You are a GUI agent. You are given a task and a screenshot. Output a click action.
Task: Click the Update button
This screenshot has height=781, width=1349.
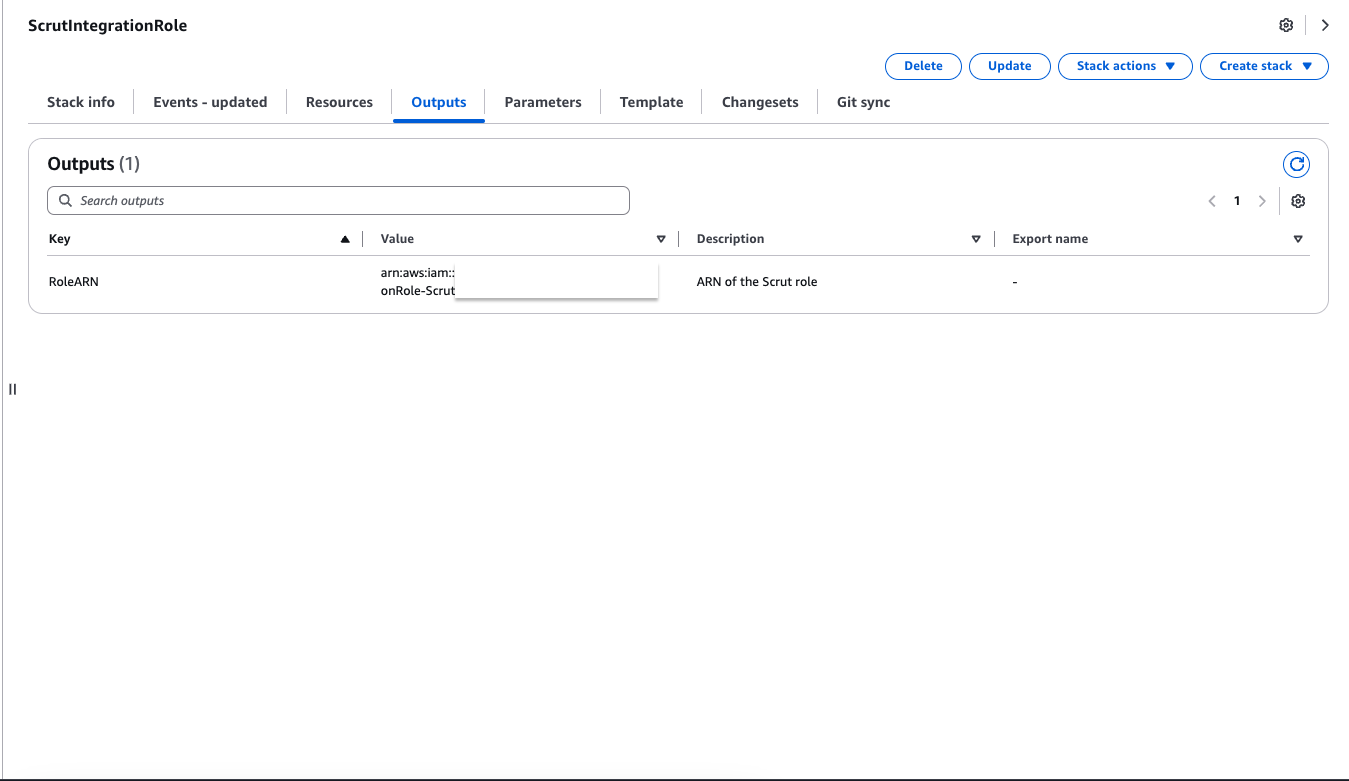tap(1009, 66)
